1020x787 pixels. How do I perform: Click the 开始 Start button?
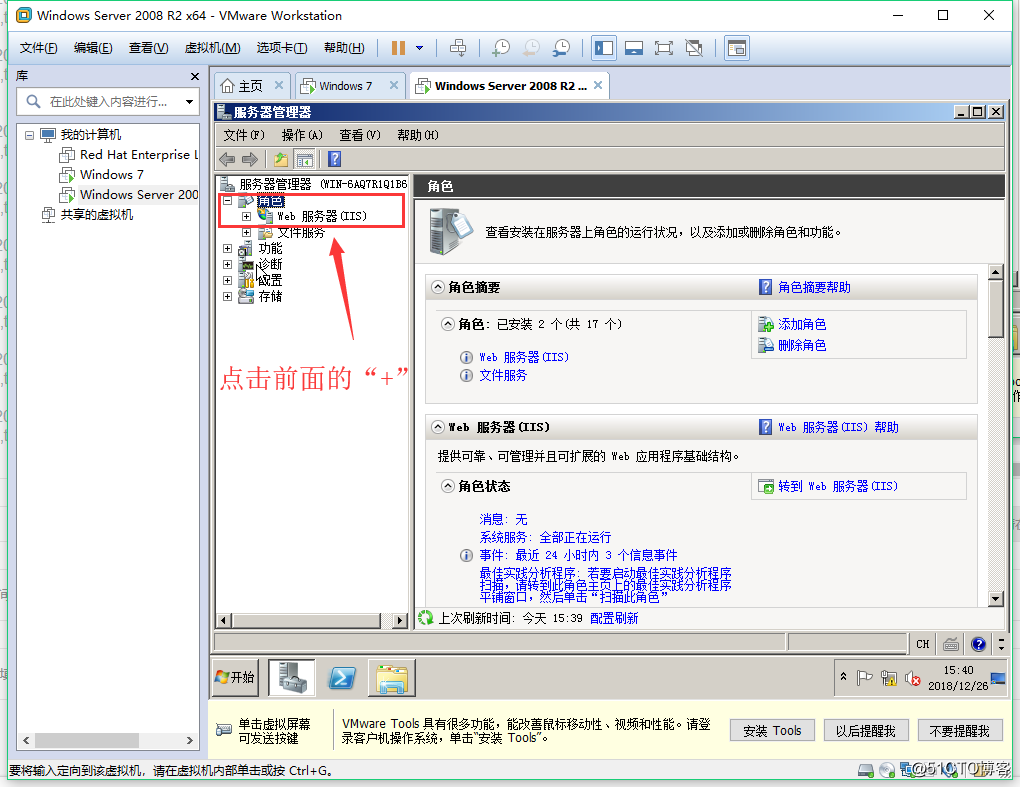(235, 678)
